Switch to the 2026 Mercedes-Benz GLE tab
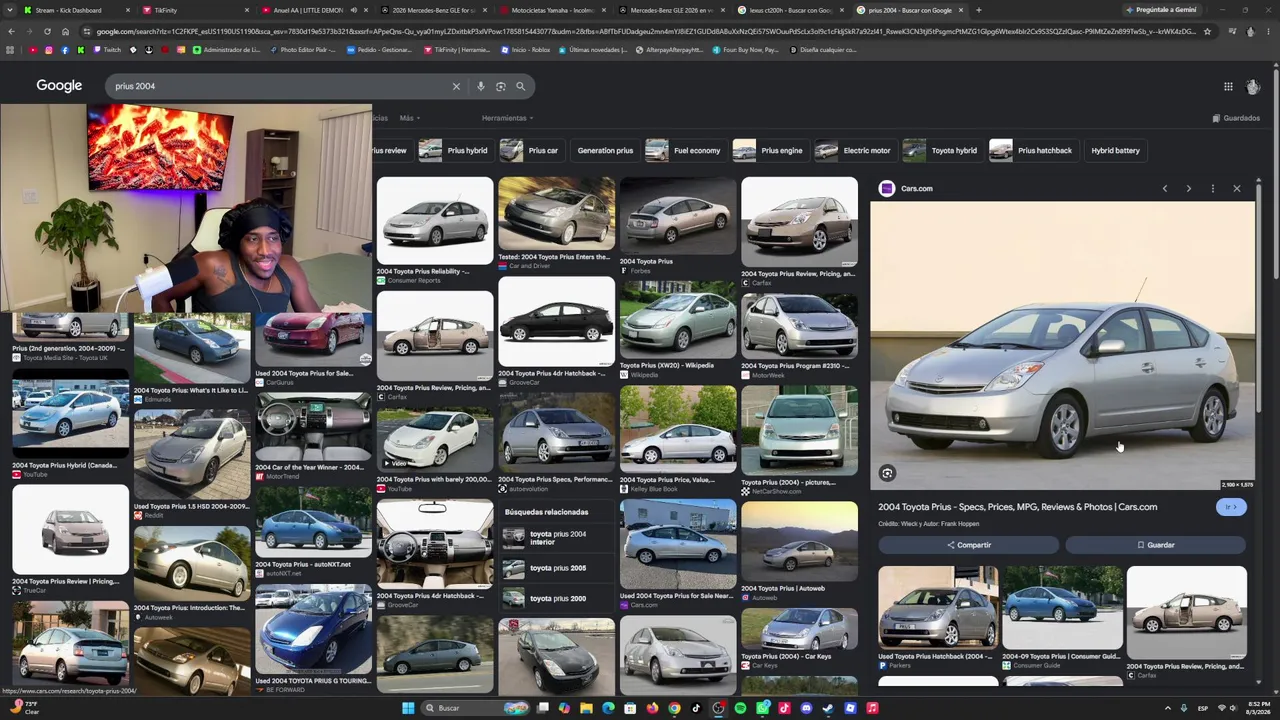Screen dimensions: 1280x720 click(x=433, y=10)
